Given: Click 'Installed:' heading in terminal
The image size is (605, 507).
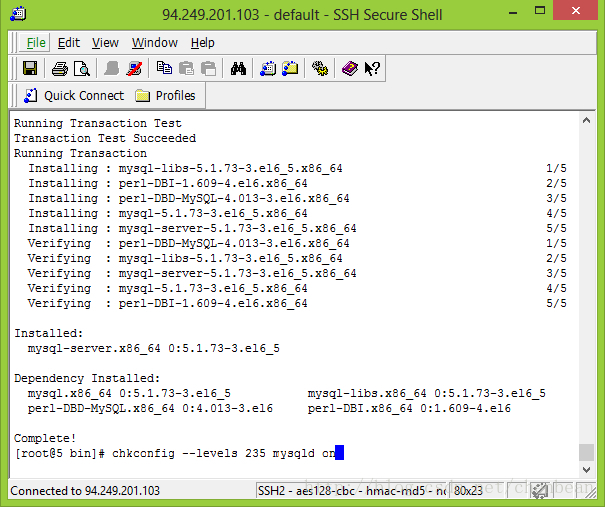Looking at the screenshot, I should coord(49,333).
